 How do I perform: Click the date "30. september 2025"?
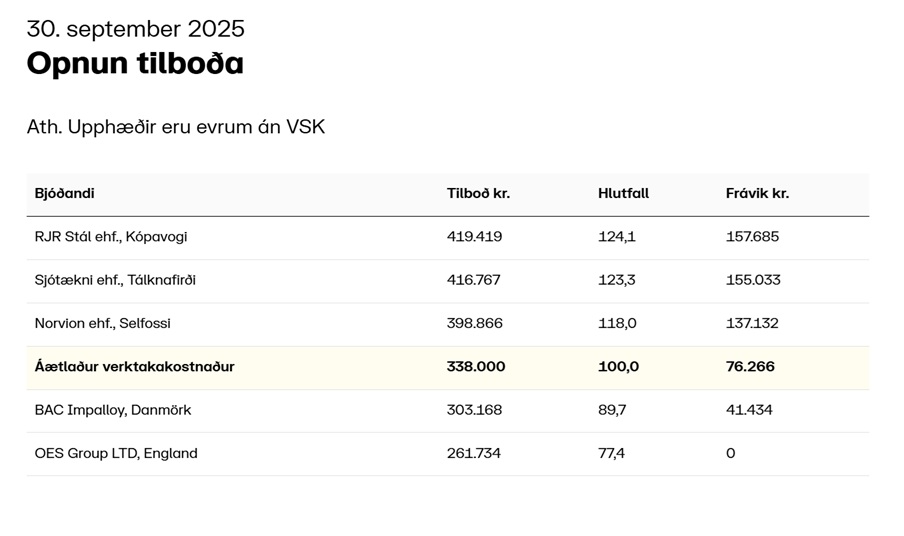135,29
